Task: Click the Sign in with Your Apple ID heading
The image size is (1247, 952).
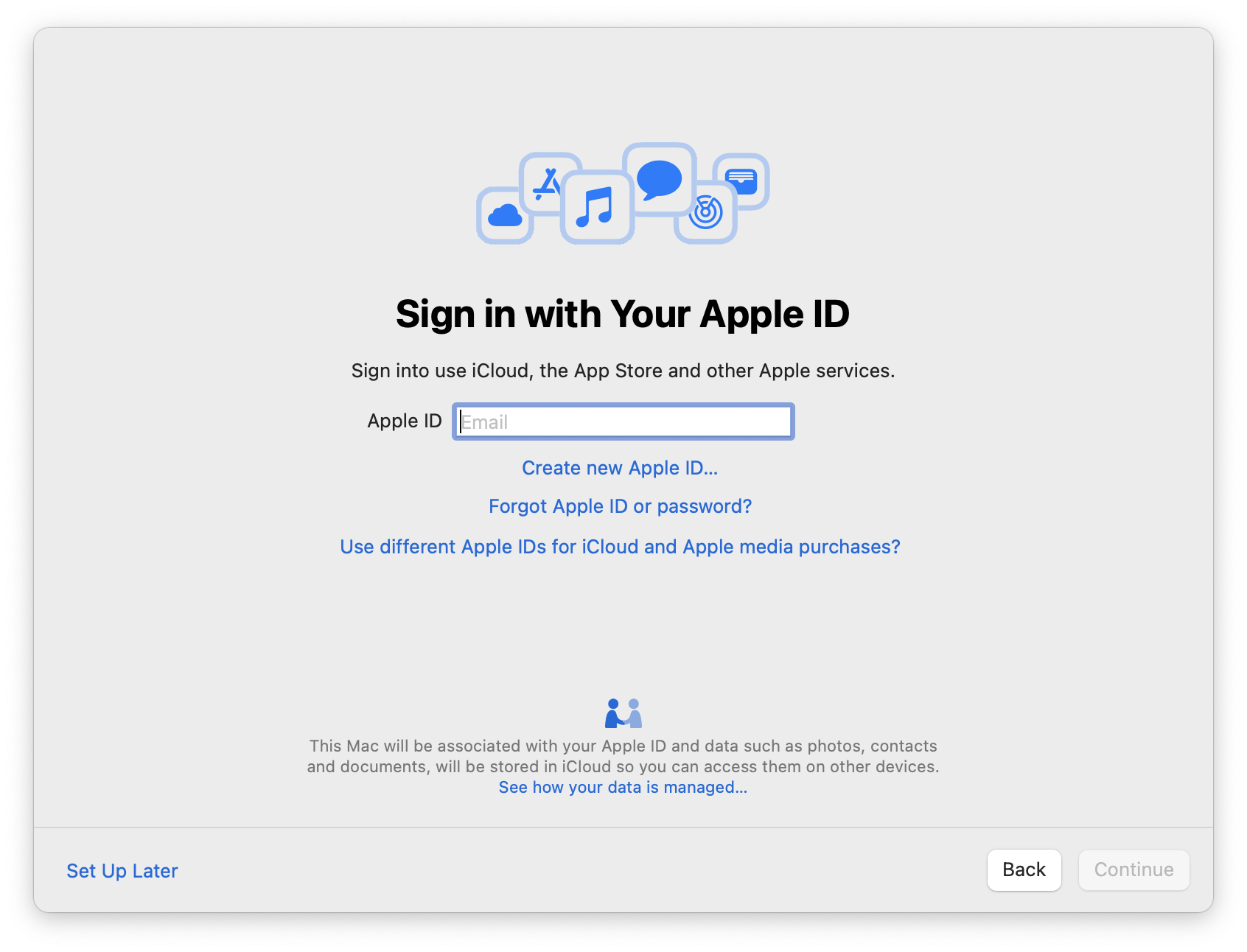Action: point(623,314)
